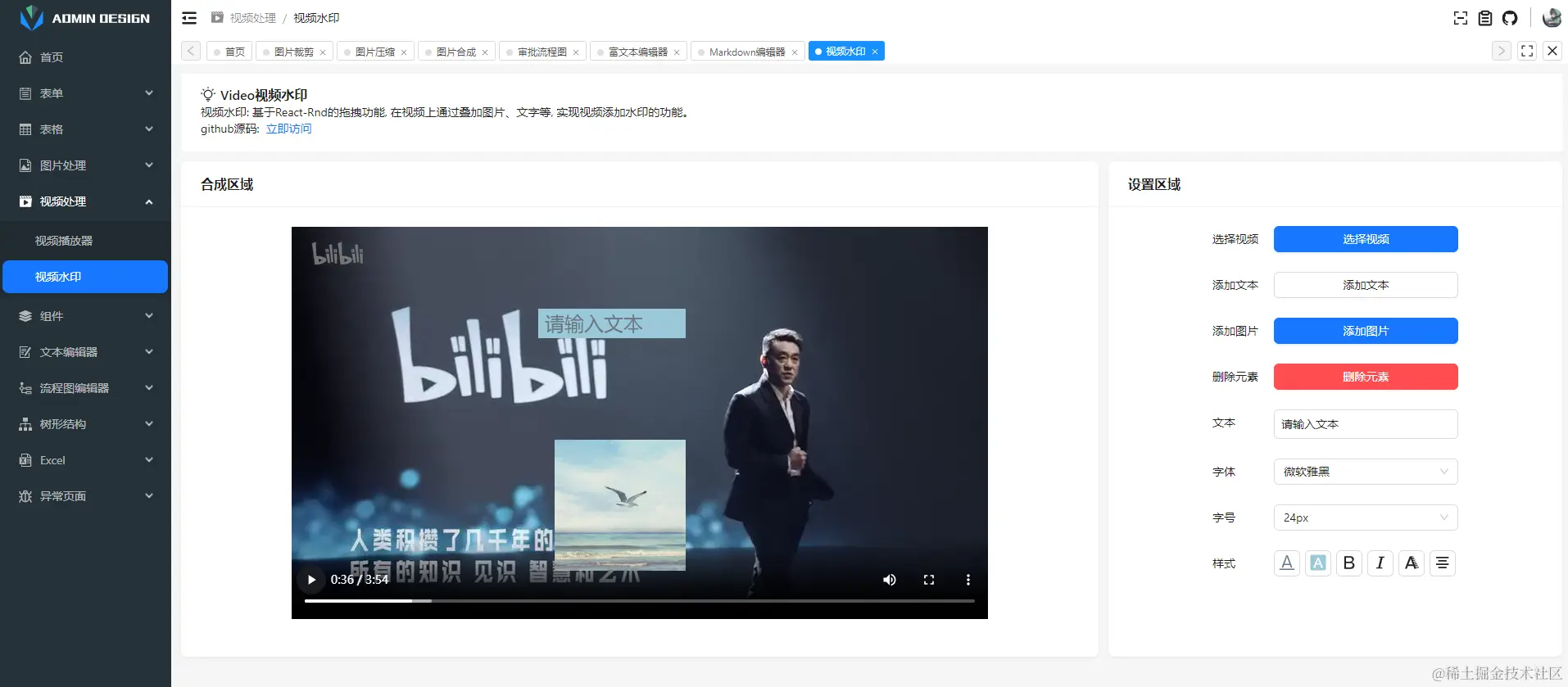Click the scan-frame icon in the top bar
The image size is (1568, 687).
tap(1461, 18)
